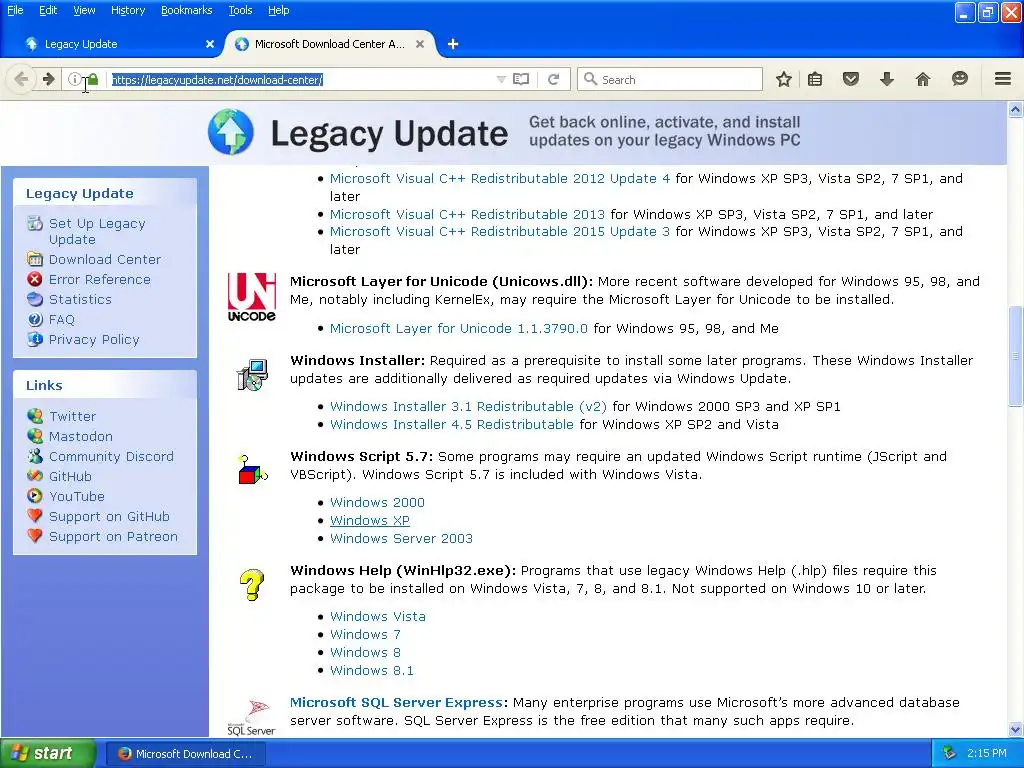Open the hamburger menu
Viewport: 1024px width, 768px height.
pos(1003,79)
